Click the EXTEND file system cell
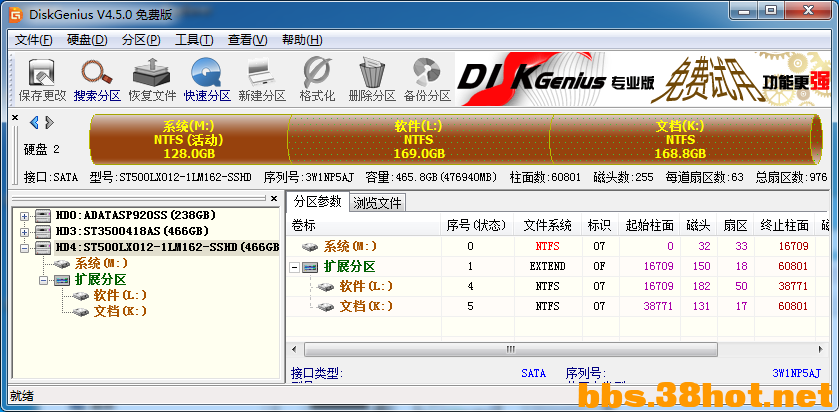 (x=547, y=266)
